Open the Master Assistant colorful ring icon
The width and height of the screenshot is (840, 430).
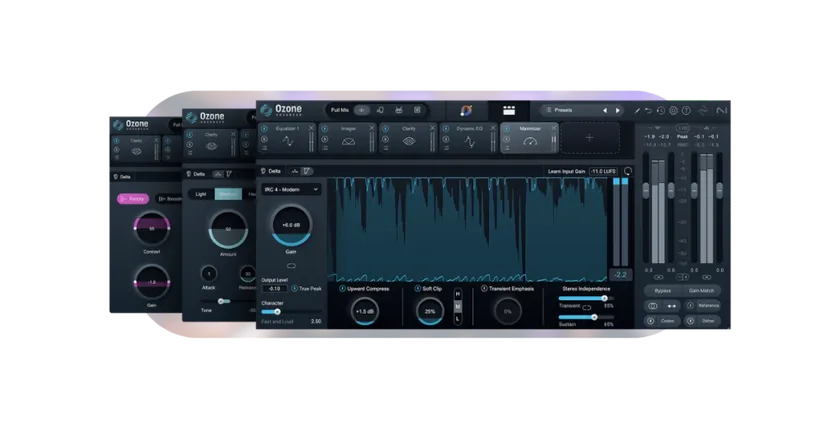pyautogui.click(x=466, y=110)
